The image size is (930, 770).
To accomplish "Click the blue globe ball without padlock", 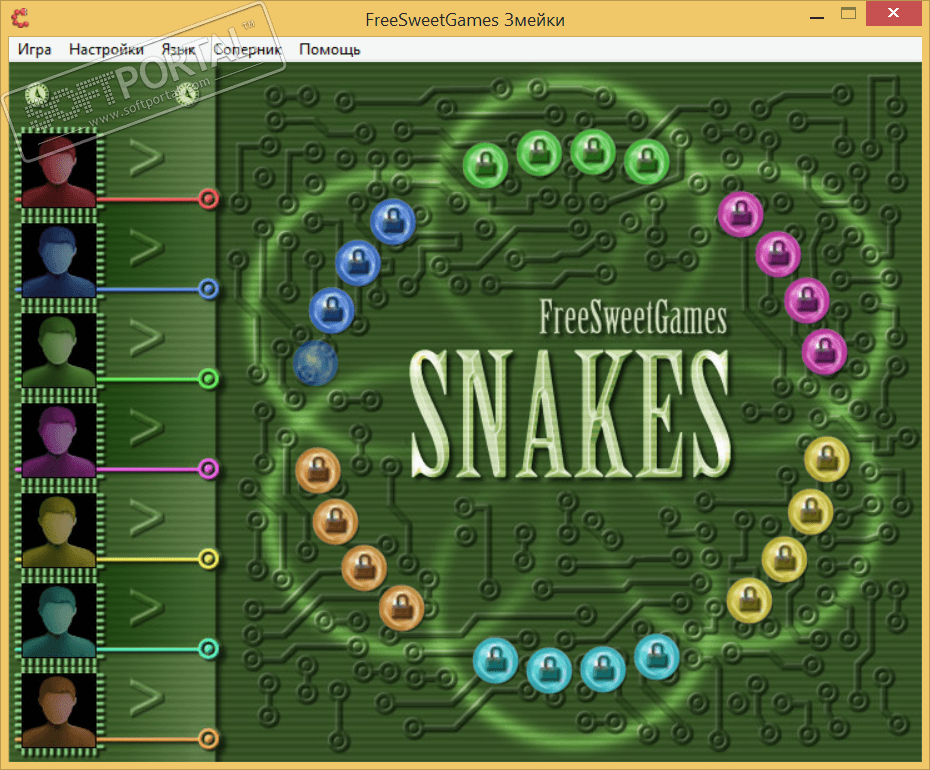I will tap(316, 363).
